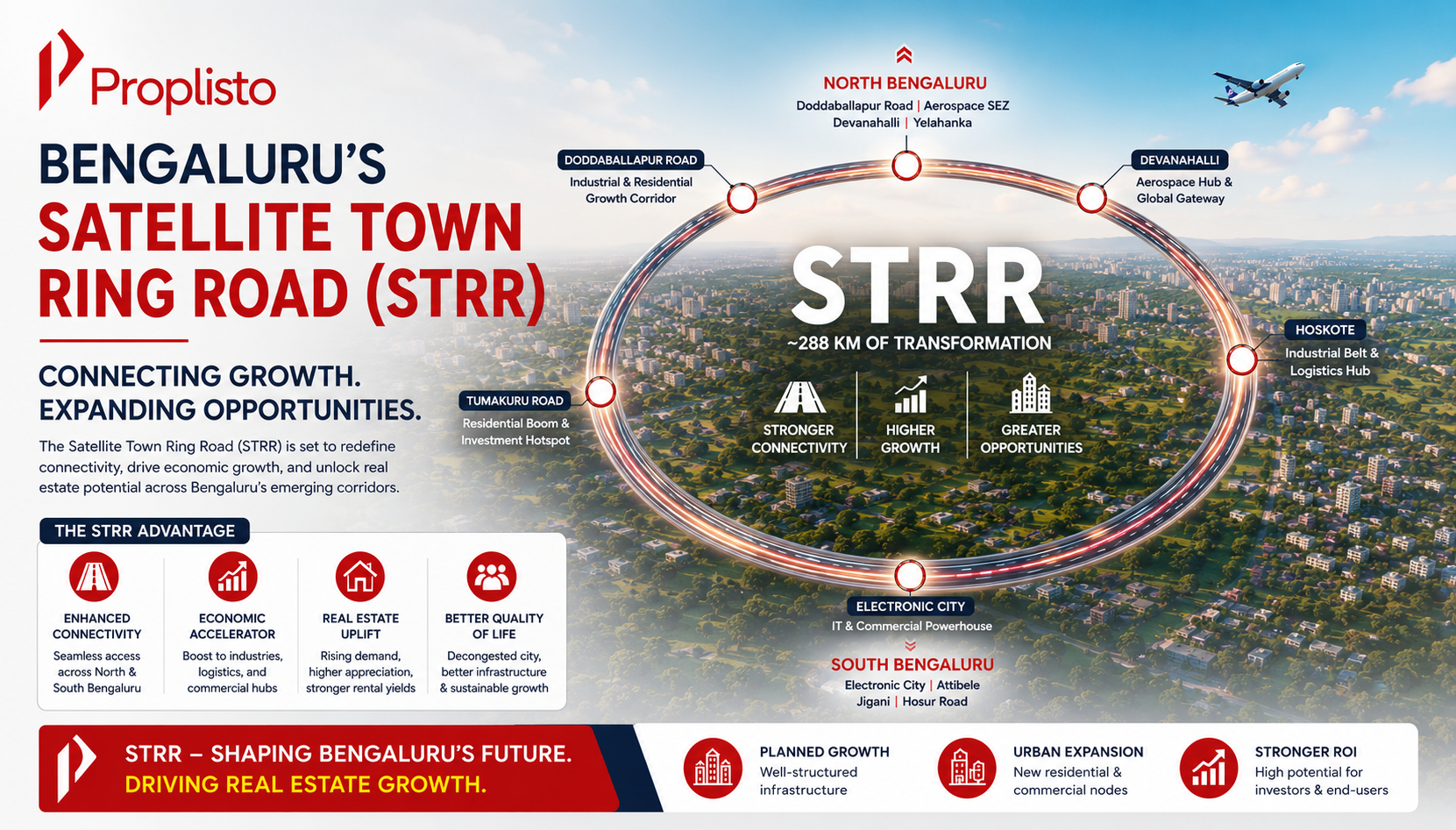Click the Planned Growth buildings icon
The width and height of the screenshot is (1456, 830).
click(713, 769)
